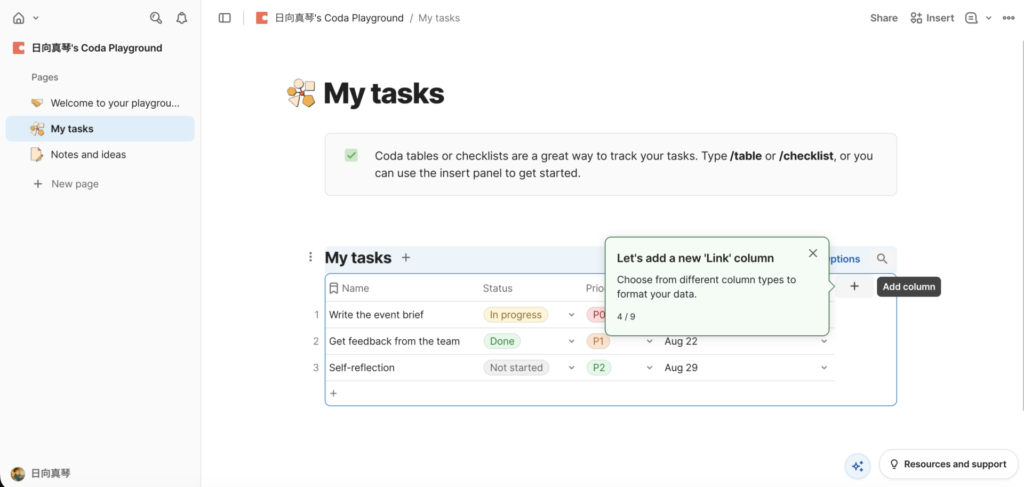
Task: Open the Aug 29 date dropdown
Action: coord(825,368)
